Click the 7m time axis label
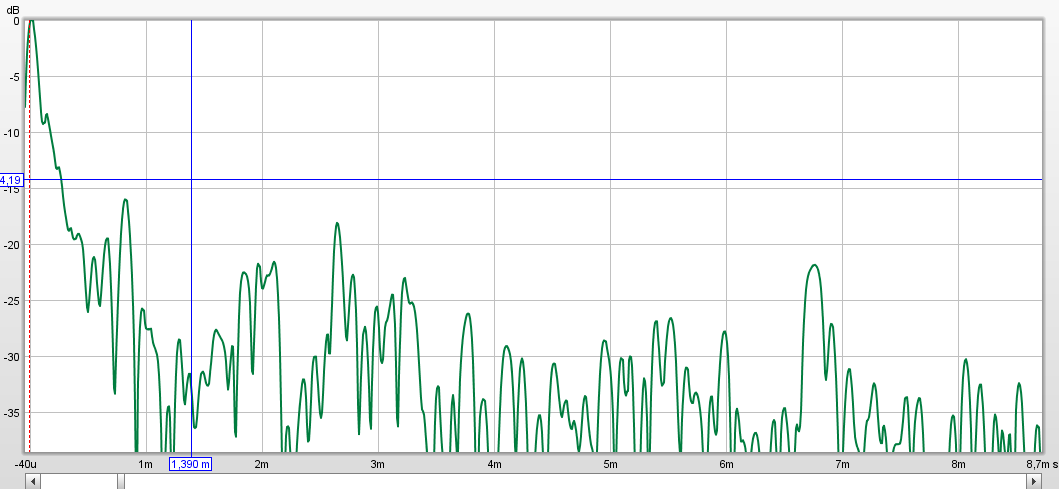The image size is (1059, 489). (x=842, y=464)
